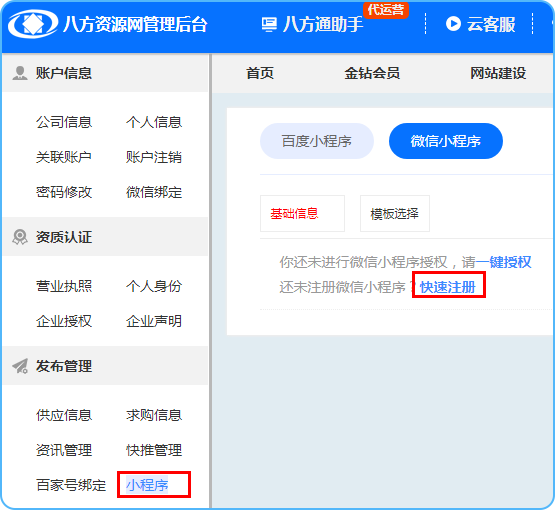Open 小程序 in the sidebar
The width and height of the screenshot is (555, 510).
pyautogui.click(x=147, y=485)
